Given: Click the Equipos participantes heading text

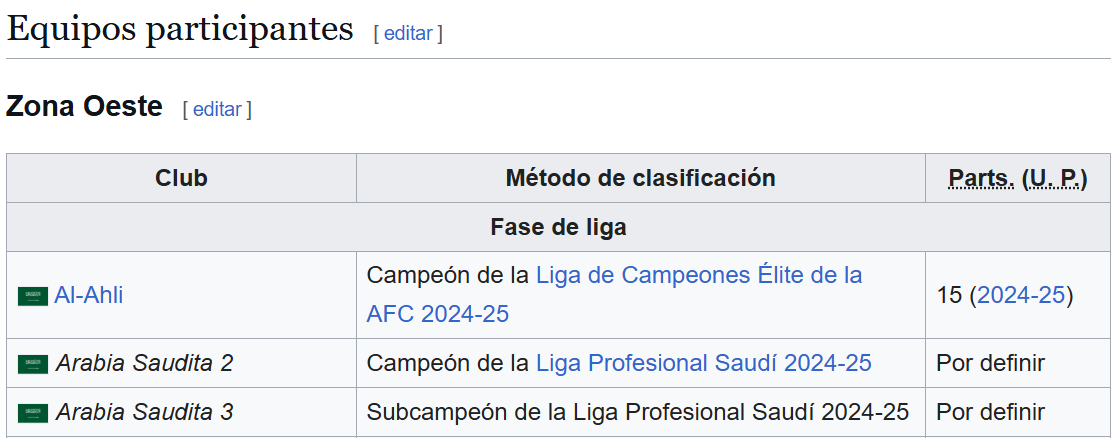Looking at the screenshot, I should pyautogui.click(x=180, y=30).
